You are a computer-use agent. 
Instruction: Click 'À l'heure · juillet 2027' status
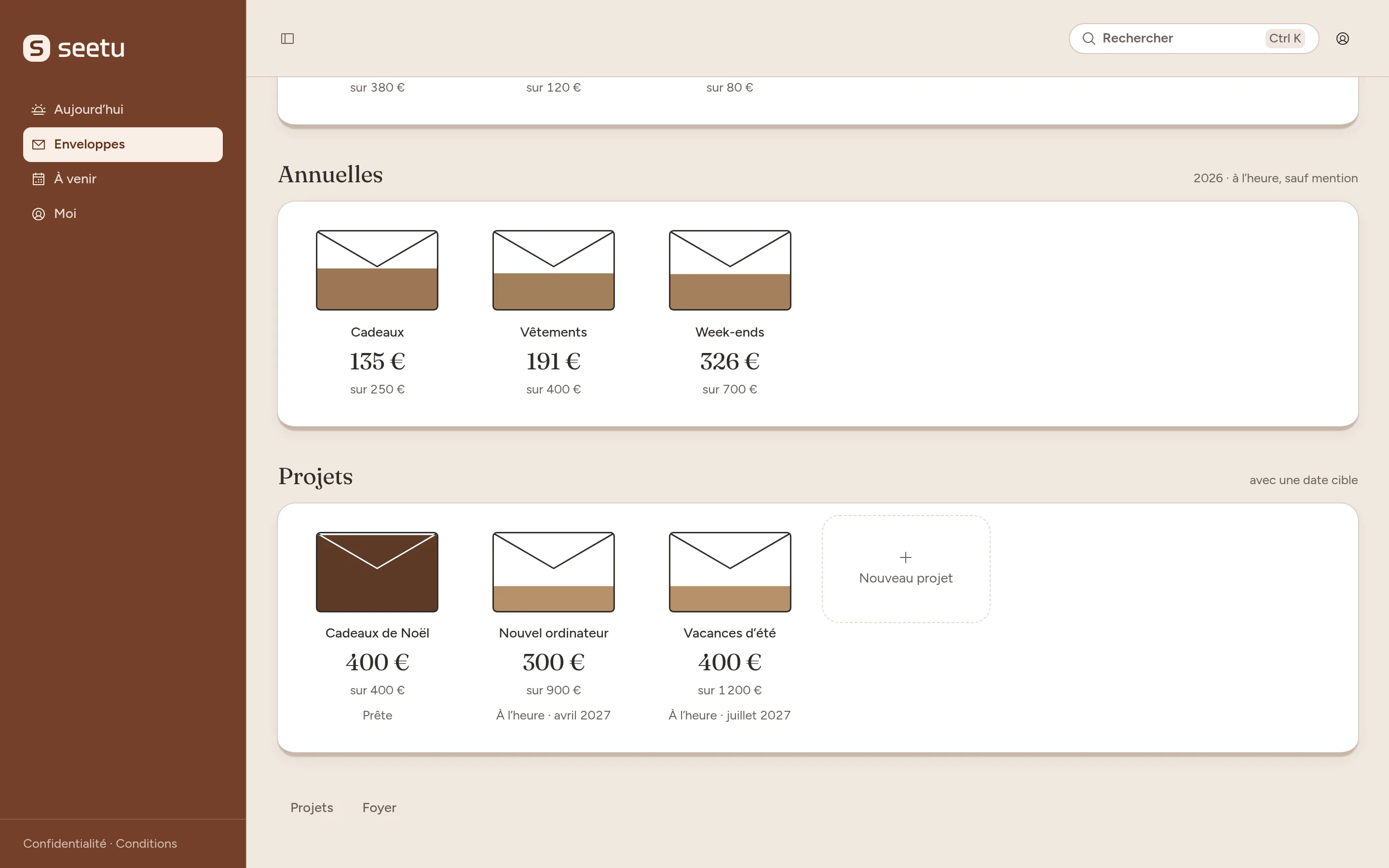pos(730,715)
